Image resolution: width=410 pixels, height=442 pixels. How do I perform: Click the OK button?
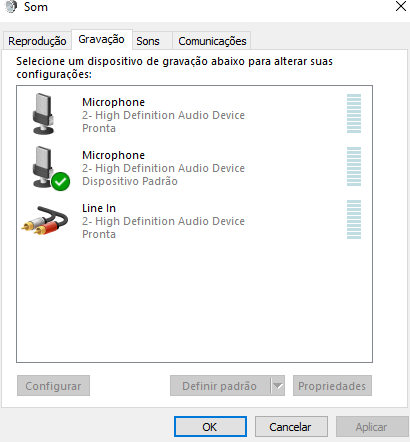210,426
